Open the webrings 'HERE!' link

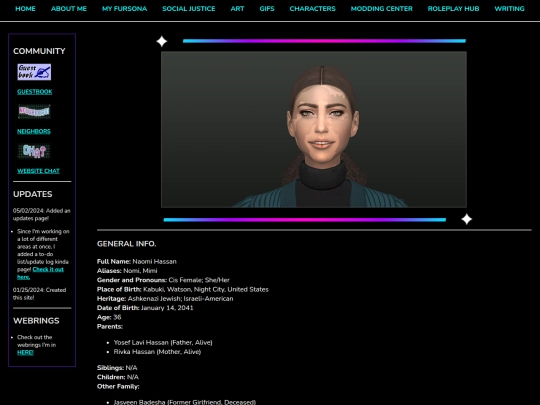(x=25, y=352)
